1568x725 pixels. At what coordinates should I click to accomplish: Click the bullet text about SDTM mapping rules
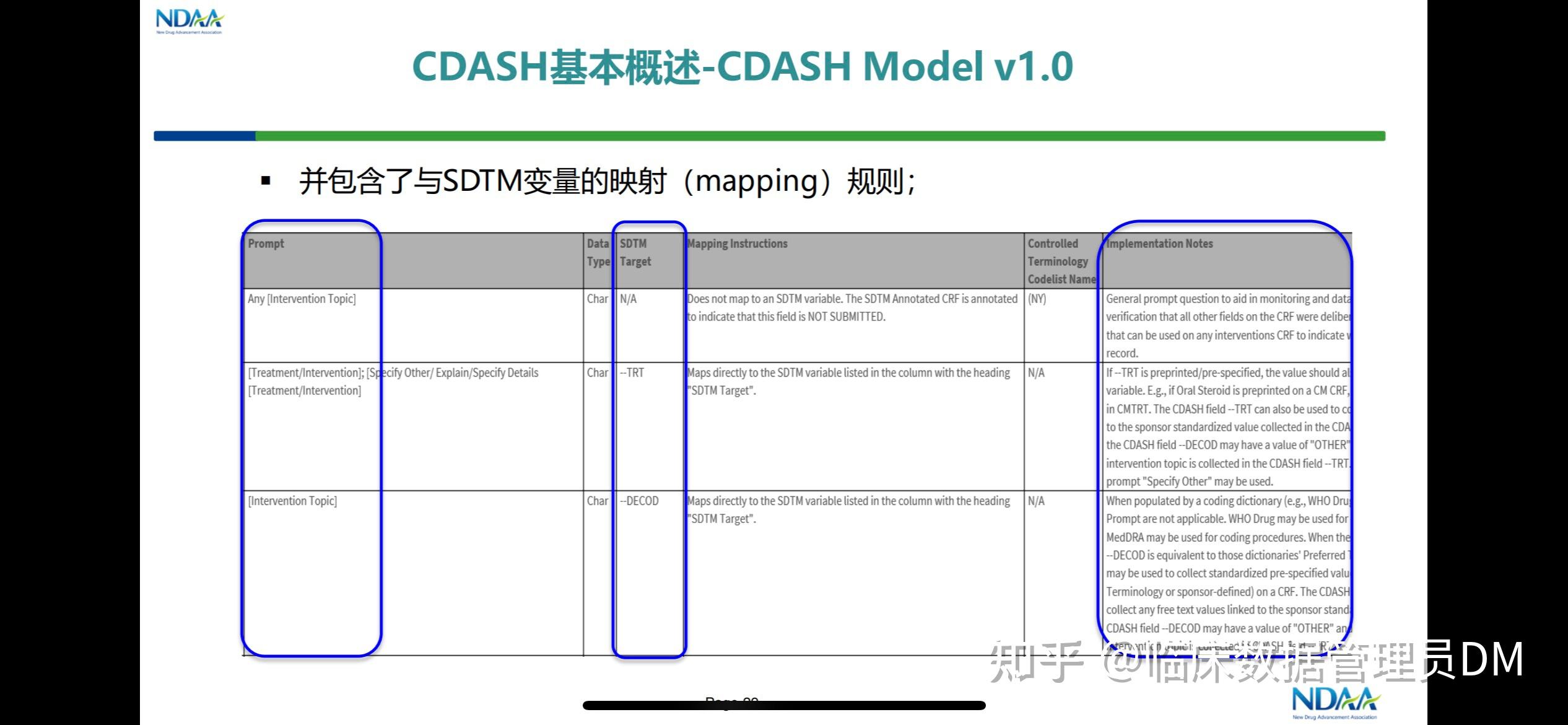(x=607, y=182)
